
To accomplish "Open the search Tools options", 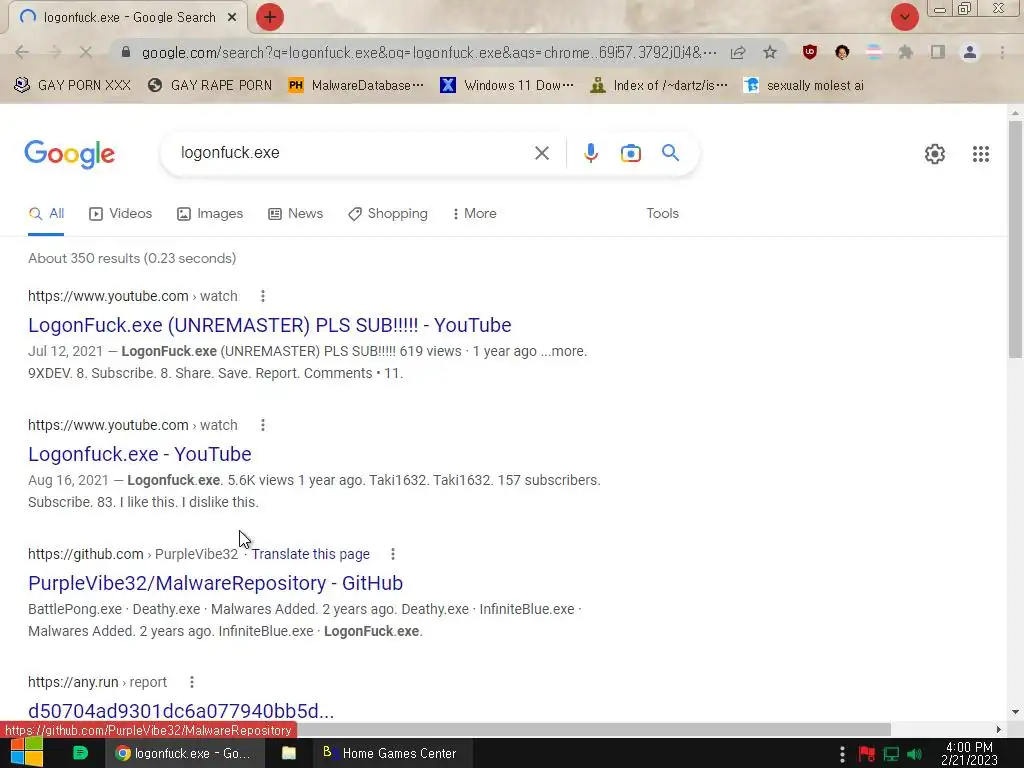I will coord(662,214).
